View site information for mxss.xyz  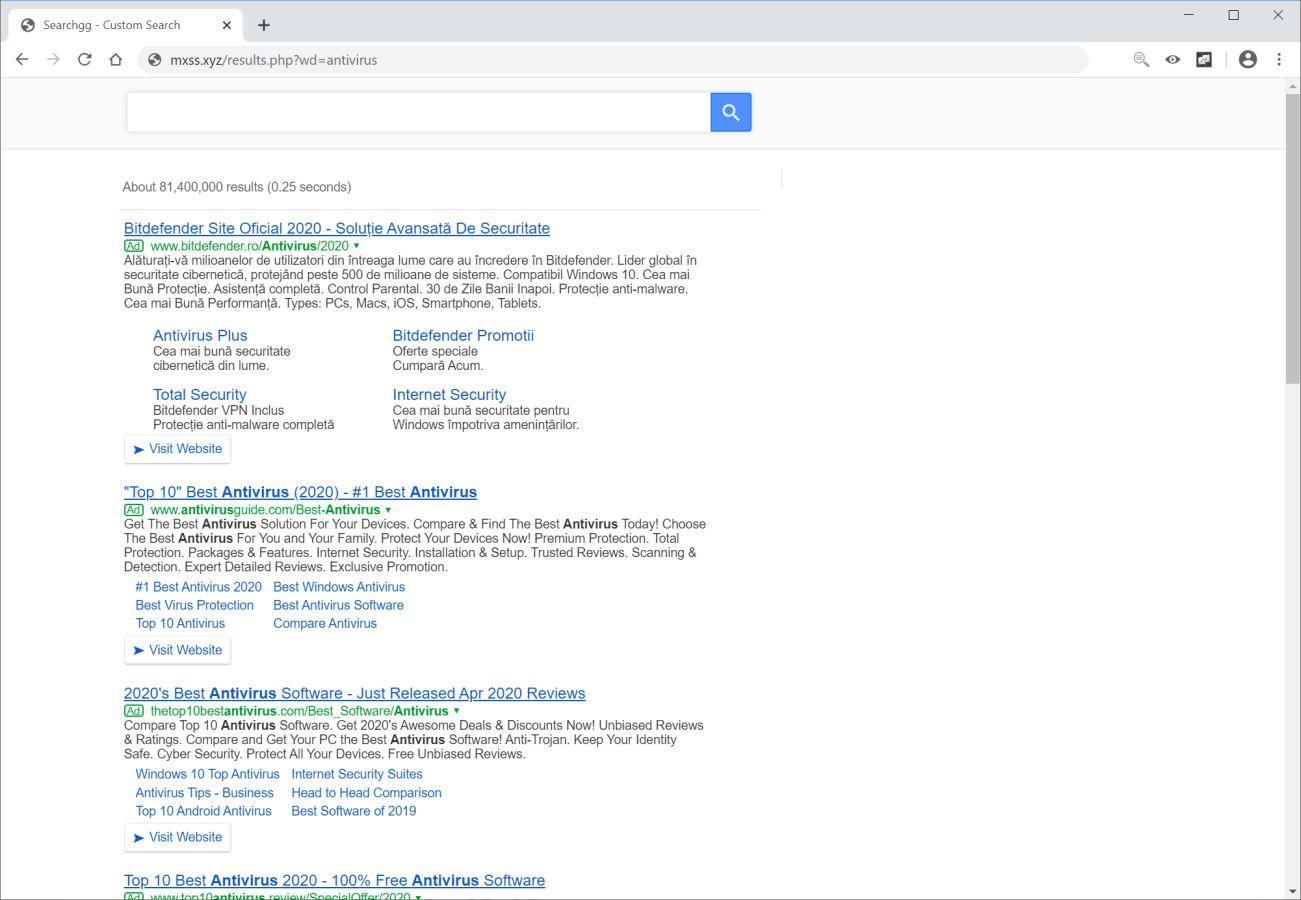154,60
